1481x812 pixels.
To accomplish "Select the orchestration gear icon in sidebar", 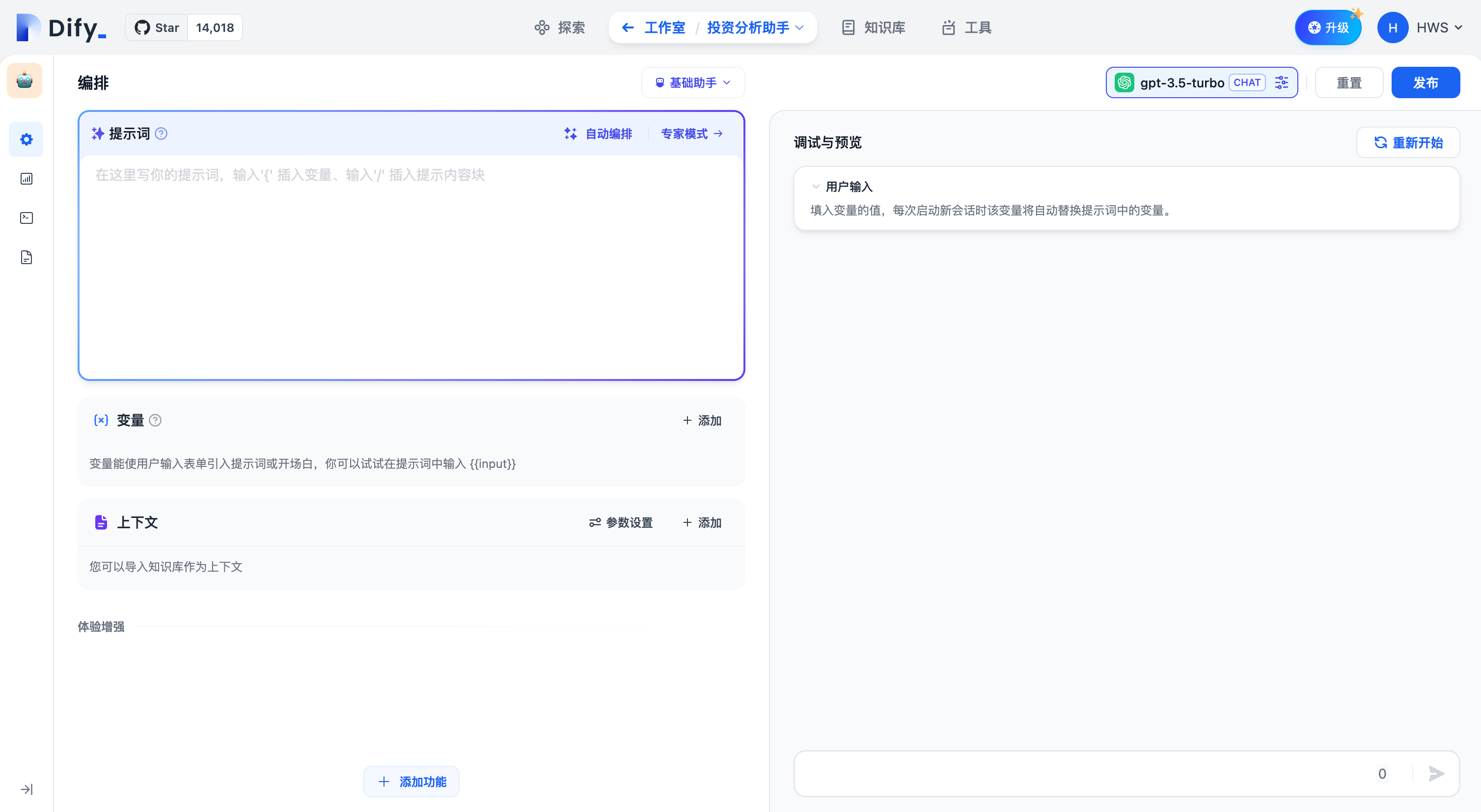I will click(x=27, y=139).
